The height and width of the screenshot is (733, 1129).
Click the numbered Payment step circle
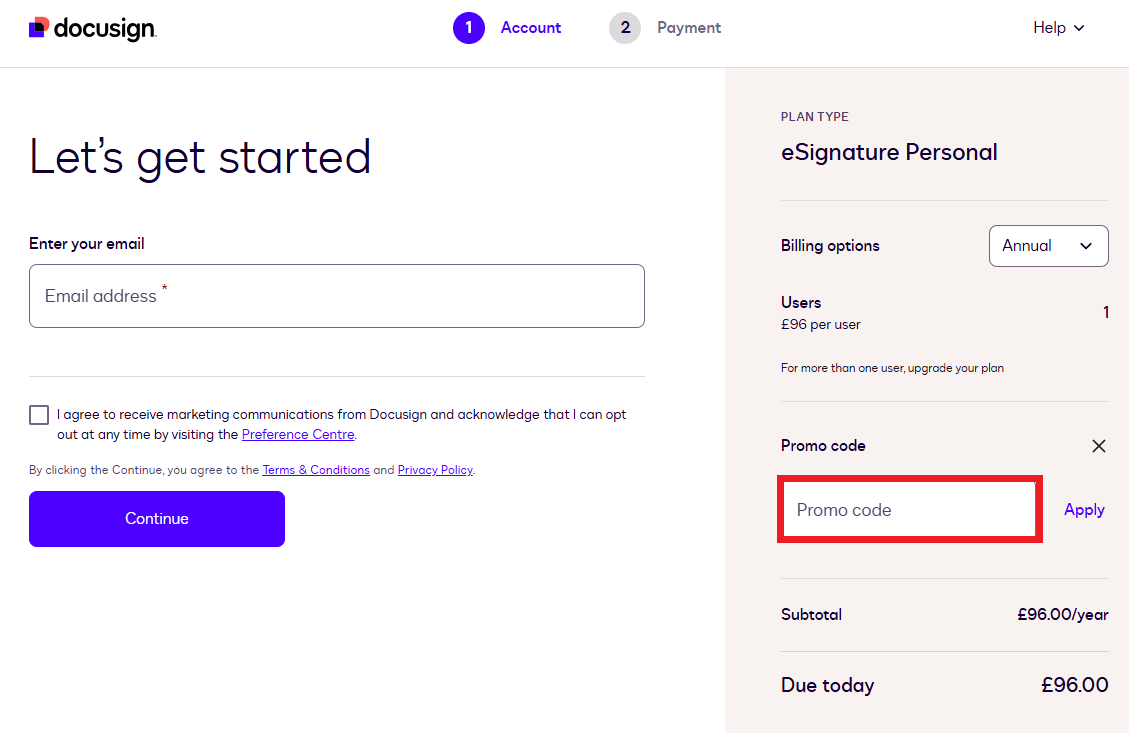(x=625, y=28)
